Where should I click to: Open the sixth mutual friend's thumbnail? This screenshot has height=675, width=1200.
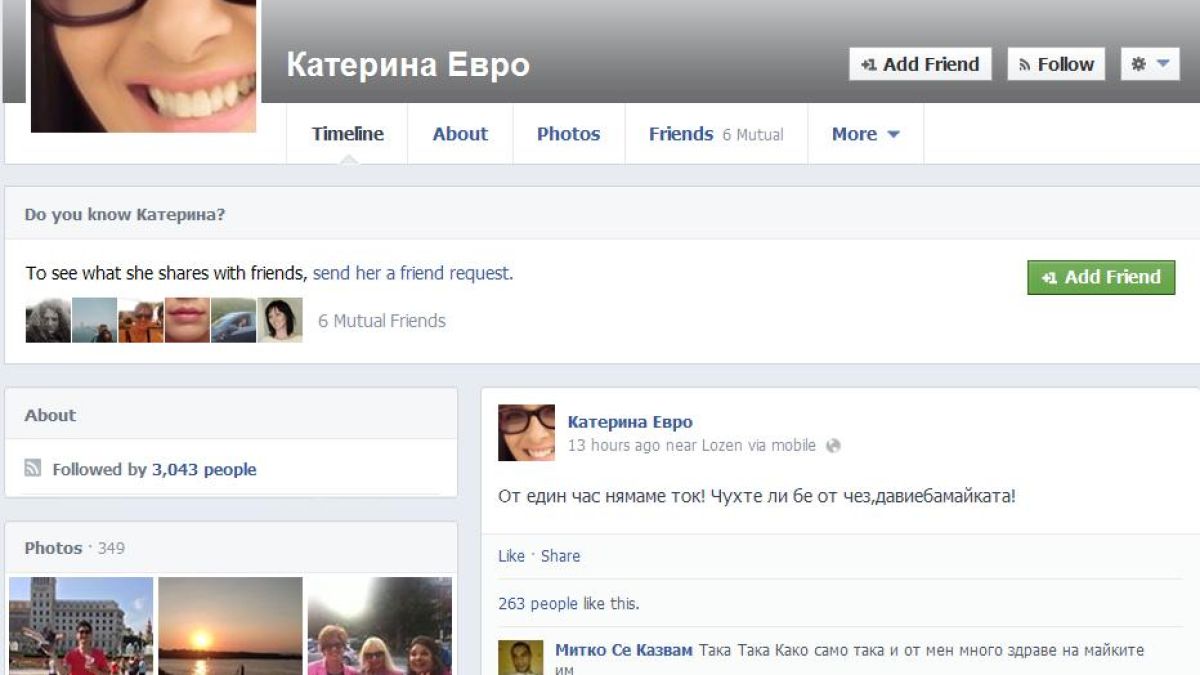[x=280, y=321]
